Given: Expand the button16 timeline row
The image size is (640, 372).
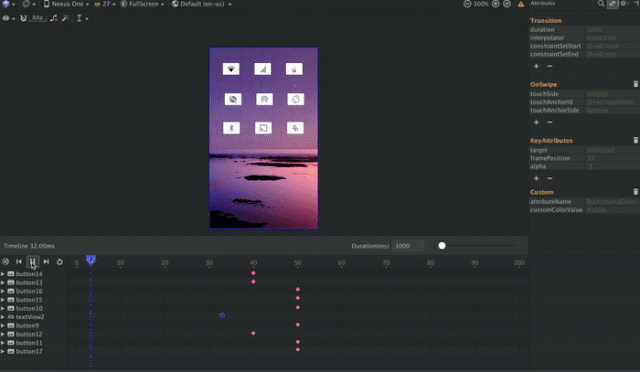Looking at the screenshot, I should click(x=3, y=291).
